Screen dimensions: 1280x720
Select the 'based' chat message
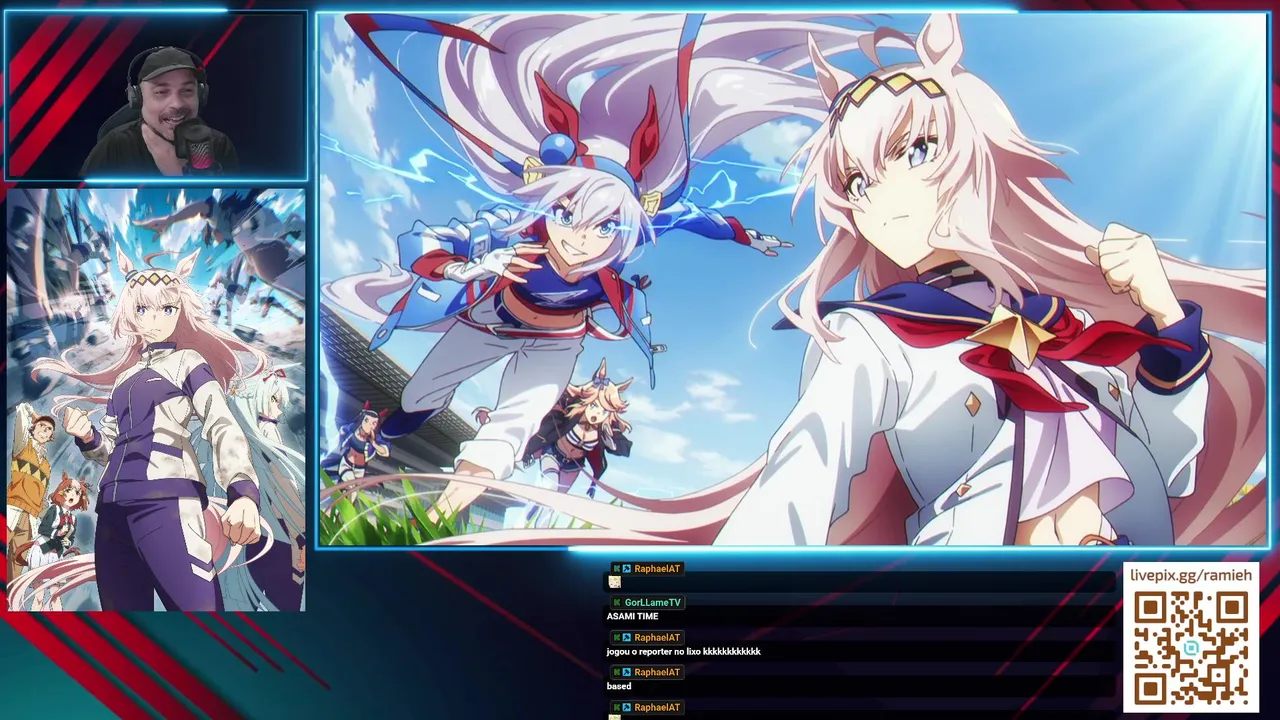pos(619,687)
